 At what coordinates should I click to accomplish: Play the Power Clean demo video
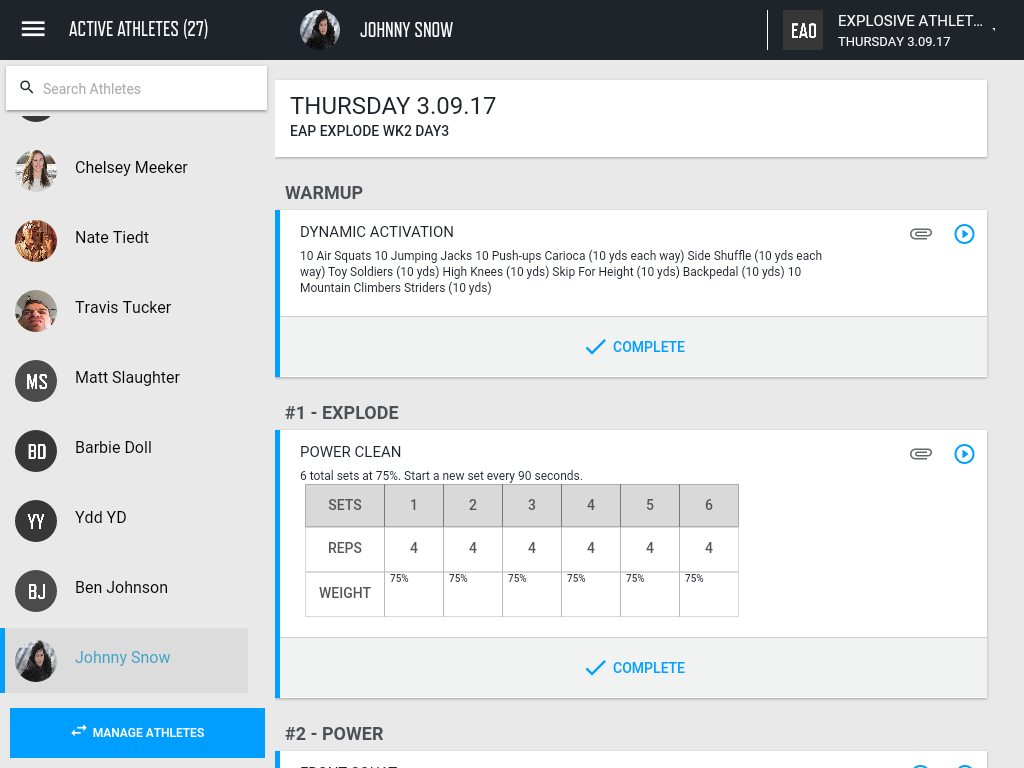965,454
